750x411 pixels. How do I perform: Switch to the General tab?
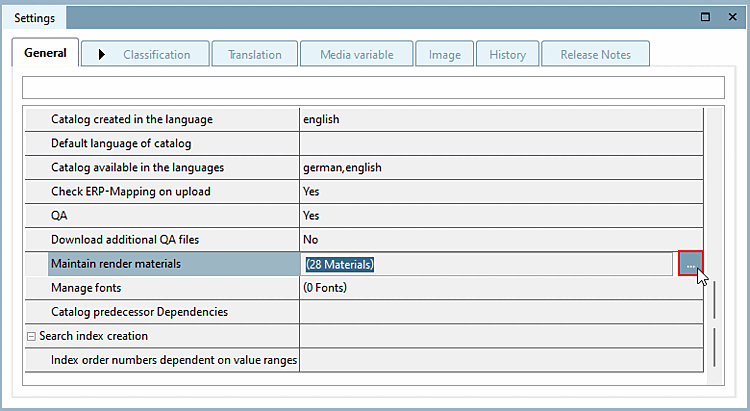[46, 54]
